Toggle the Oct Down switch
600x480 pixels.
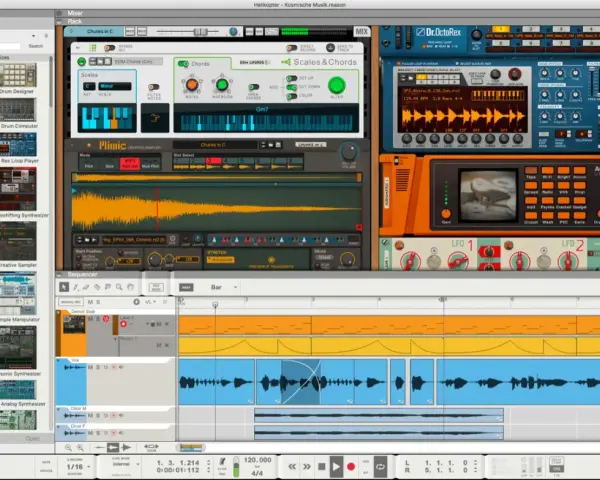[x=292, y=87]
